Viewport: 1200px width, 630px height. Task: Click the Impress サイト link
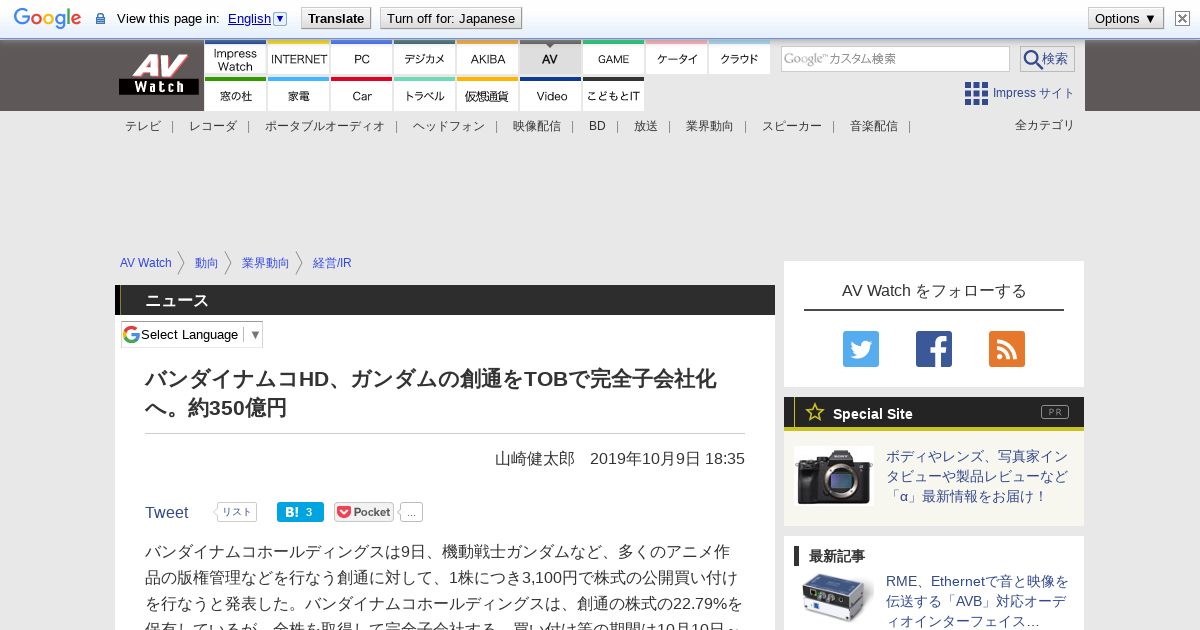click(1034, 93)
